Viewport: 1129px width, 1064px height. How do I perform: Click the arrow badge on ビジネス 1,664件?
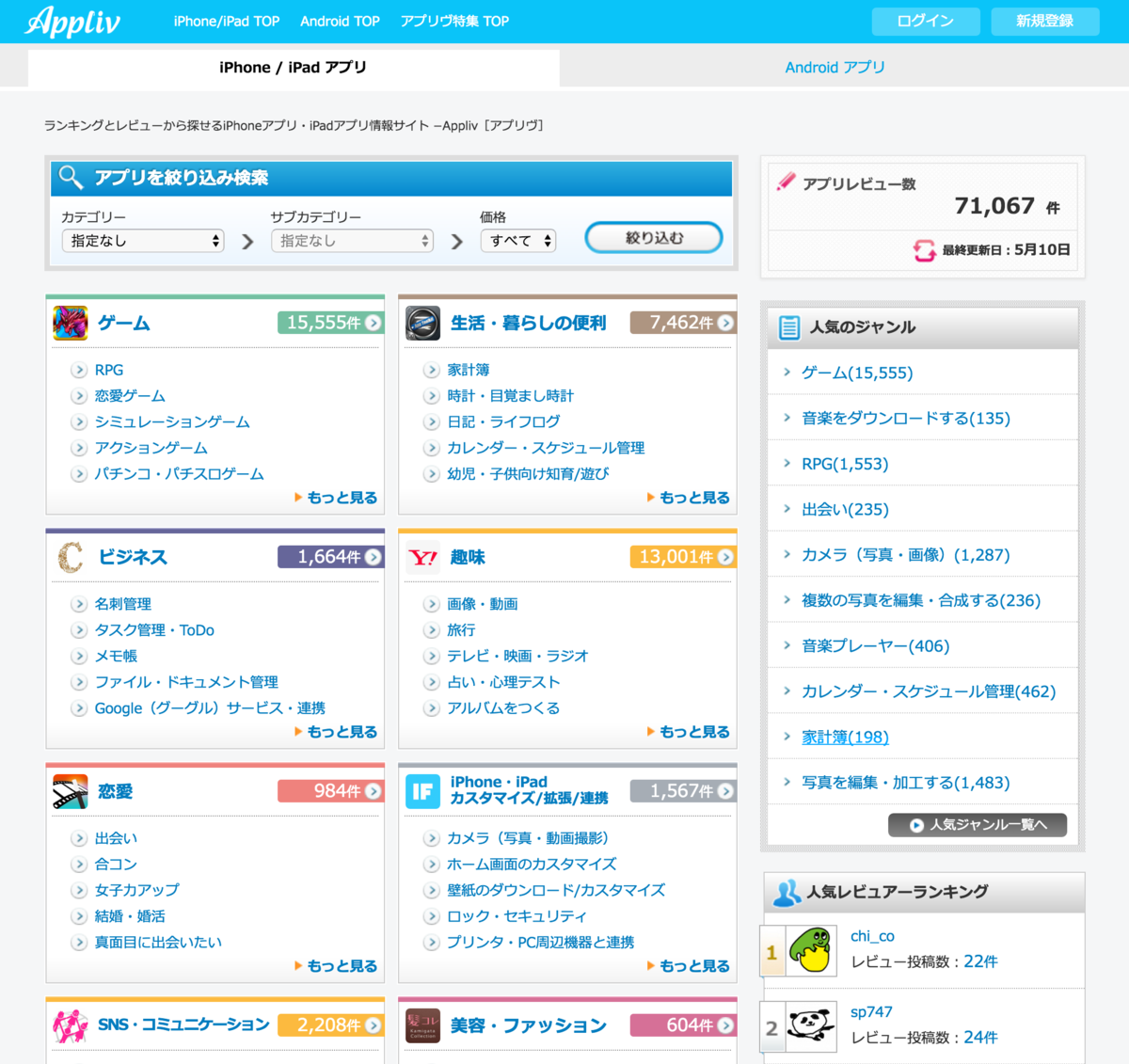[374, 557]
